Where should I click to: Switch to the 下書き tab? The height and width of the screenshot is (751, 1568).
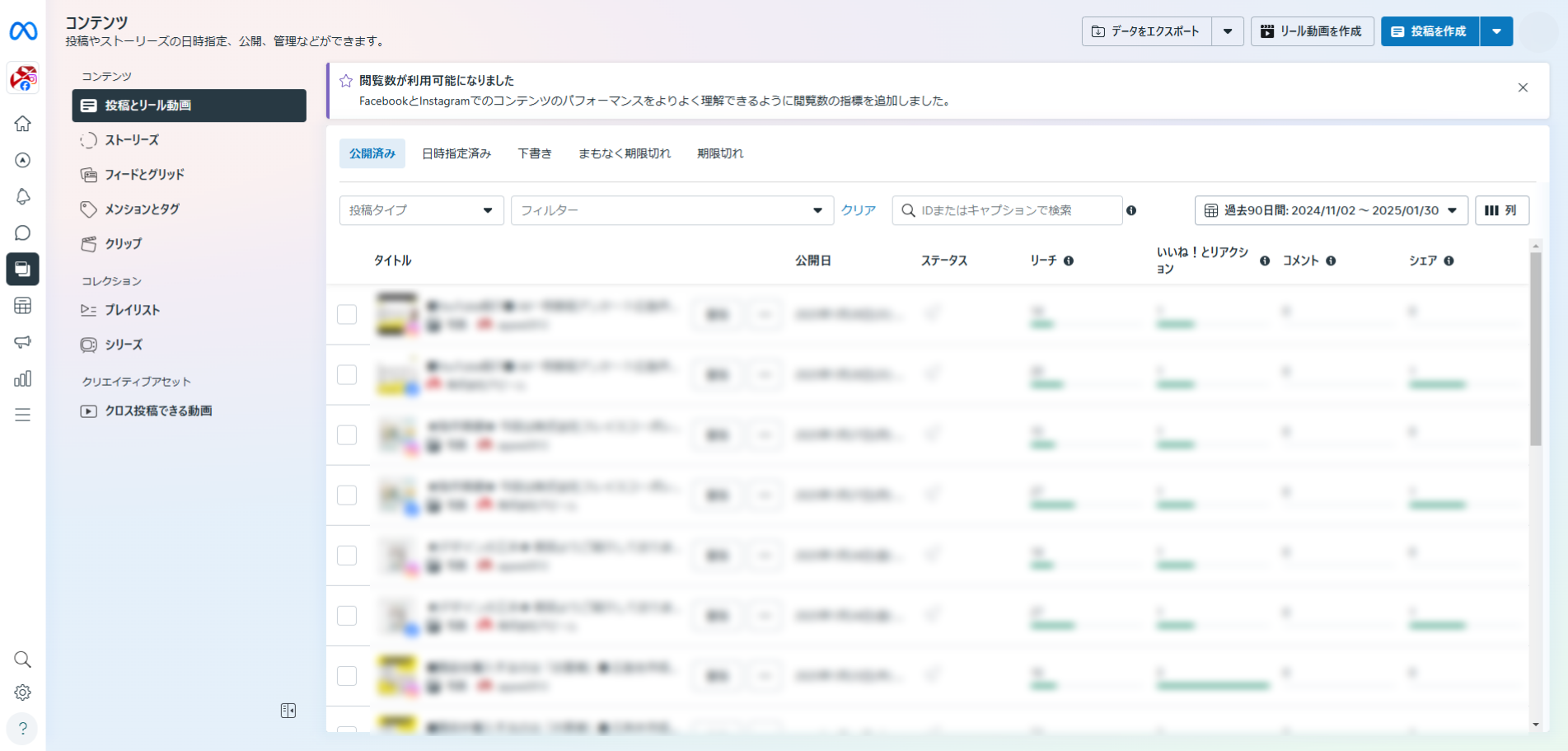tap(535, 153)
